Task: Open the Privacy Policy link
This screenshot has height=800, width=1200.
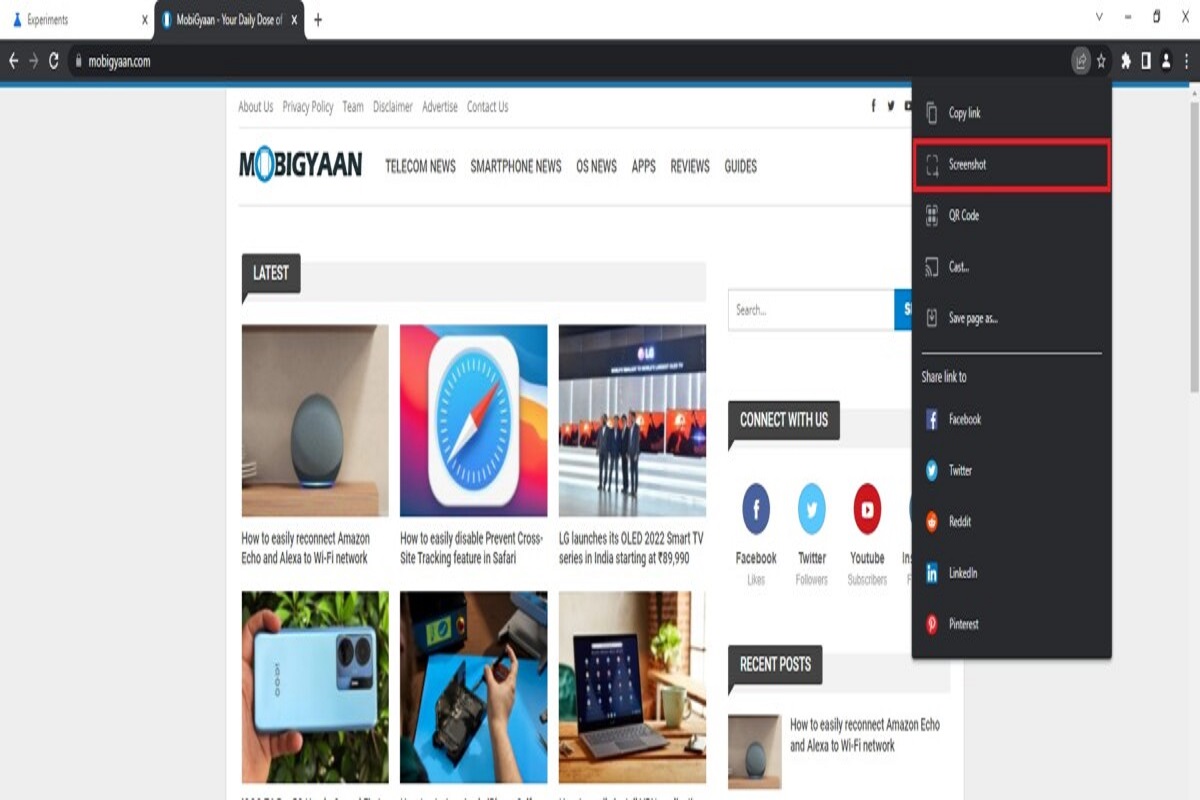Action: (x=308, y=107)
